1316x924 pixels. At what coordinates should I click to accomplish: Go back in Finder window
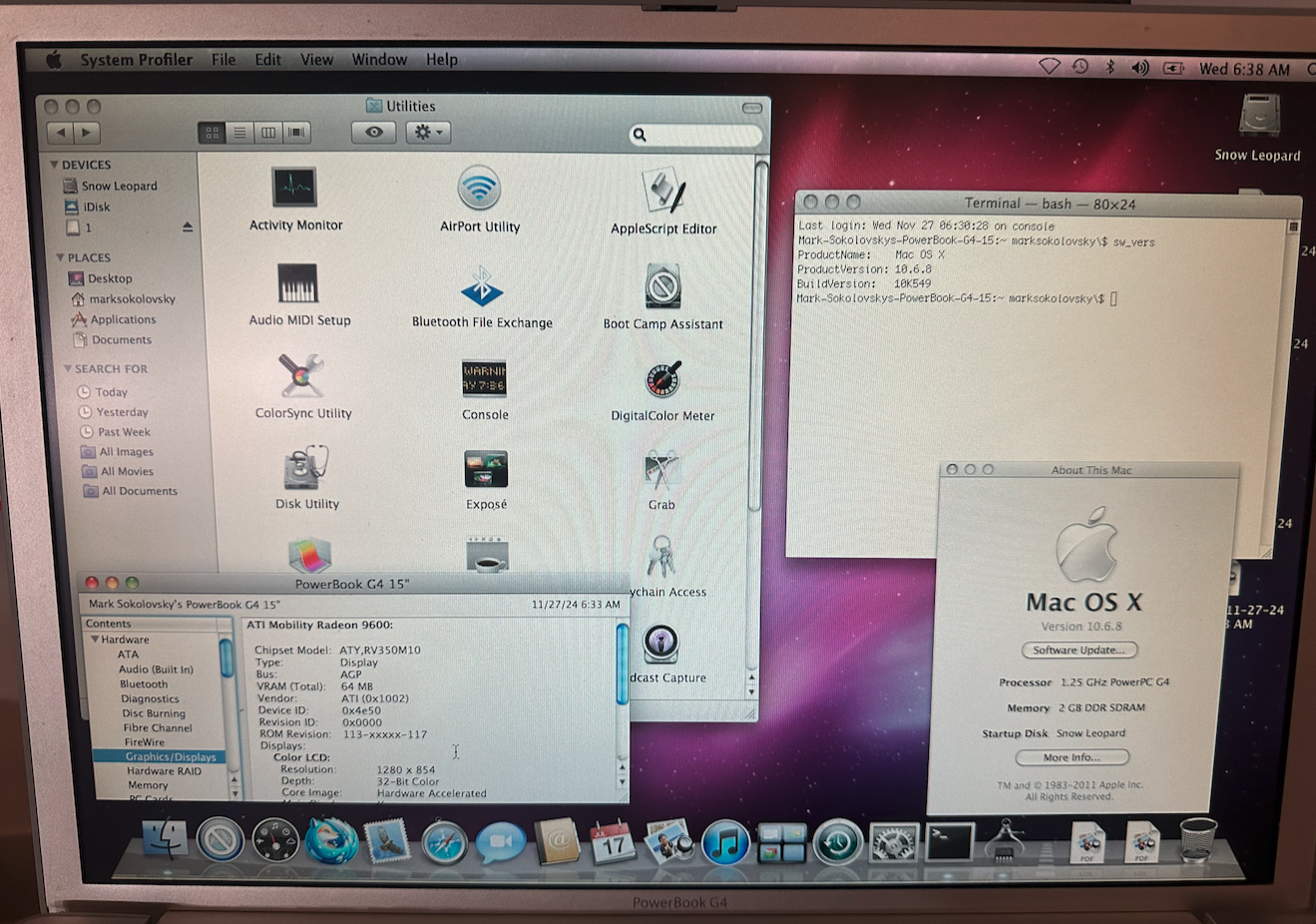tap(61, 132)
